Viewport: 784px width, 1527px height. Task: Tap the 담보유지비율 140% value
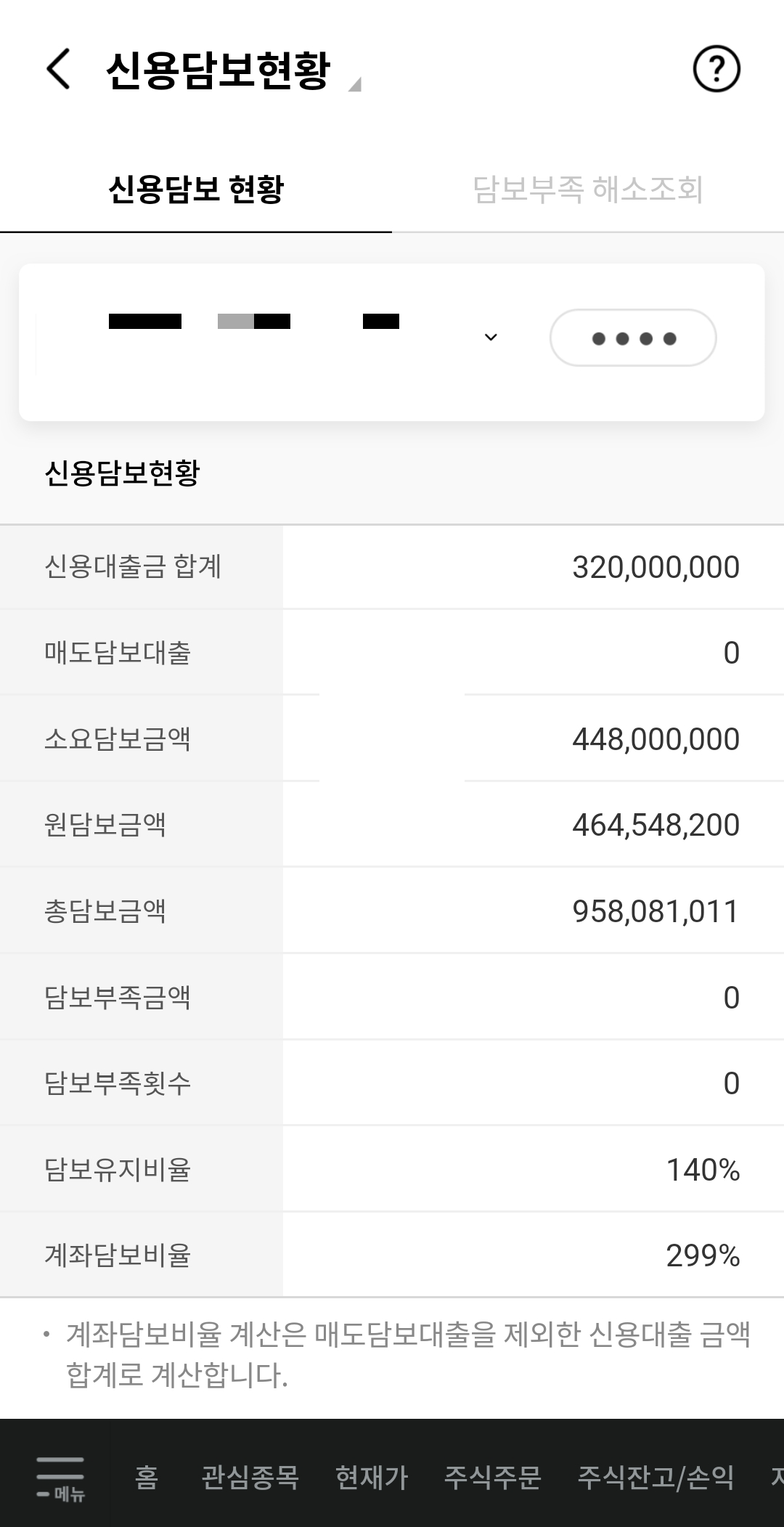(703, 1170)
